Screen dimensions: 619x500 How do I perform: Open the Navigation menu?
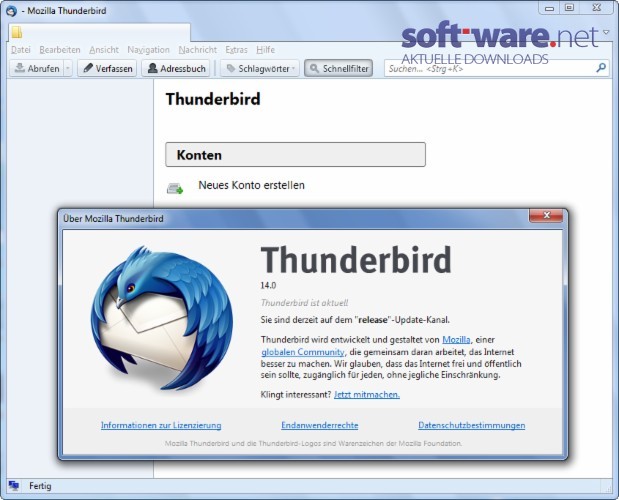pyautogui.click(x=148, y=50)
